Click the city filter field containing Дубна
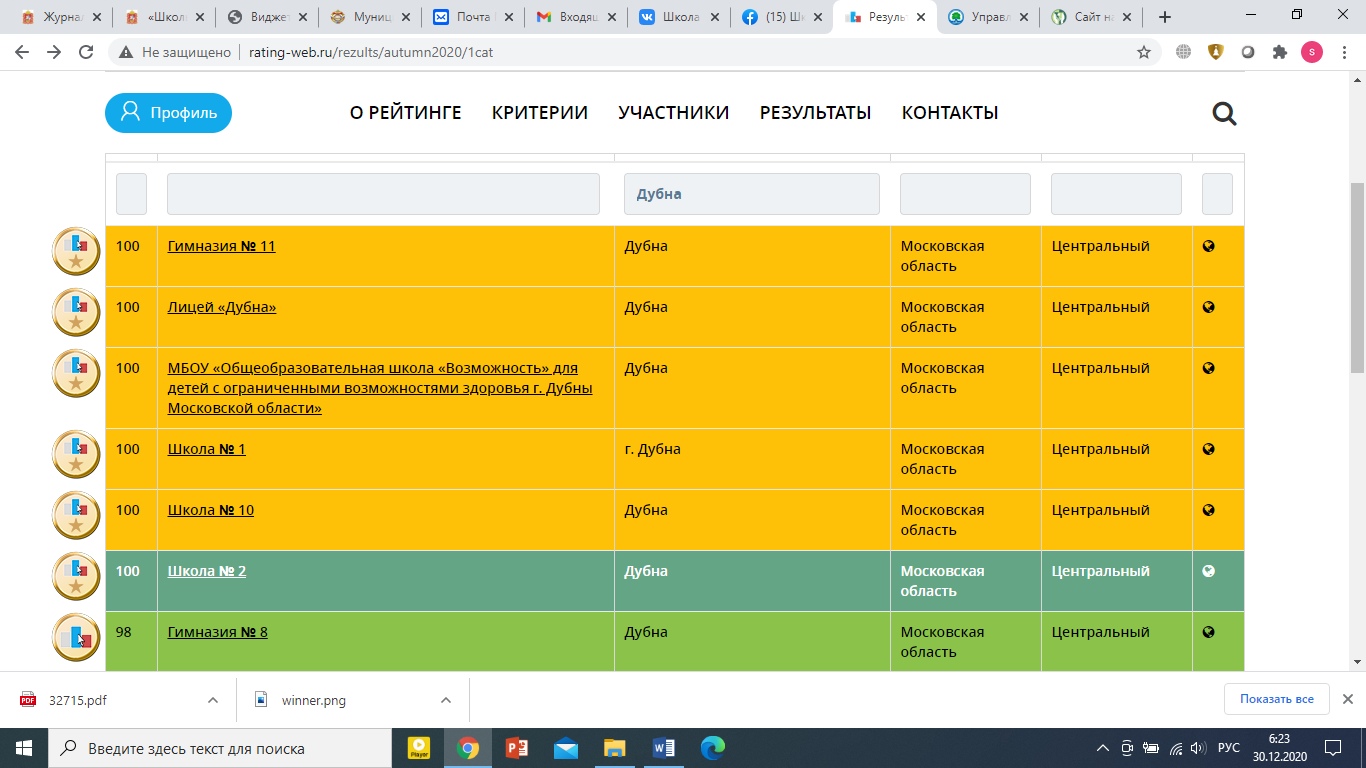This screenshot has width=1366, height=768. click(752, 194)
